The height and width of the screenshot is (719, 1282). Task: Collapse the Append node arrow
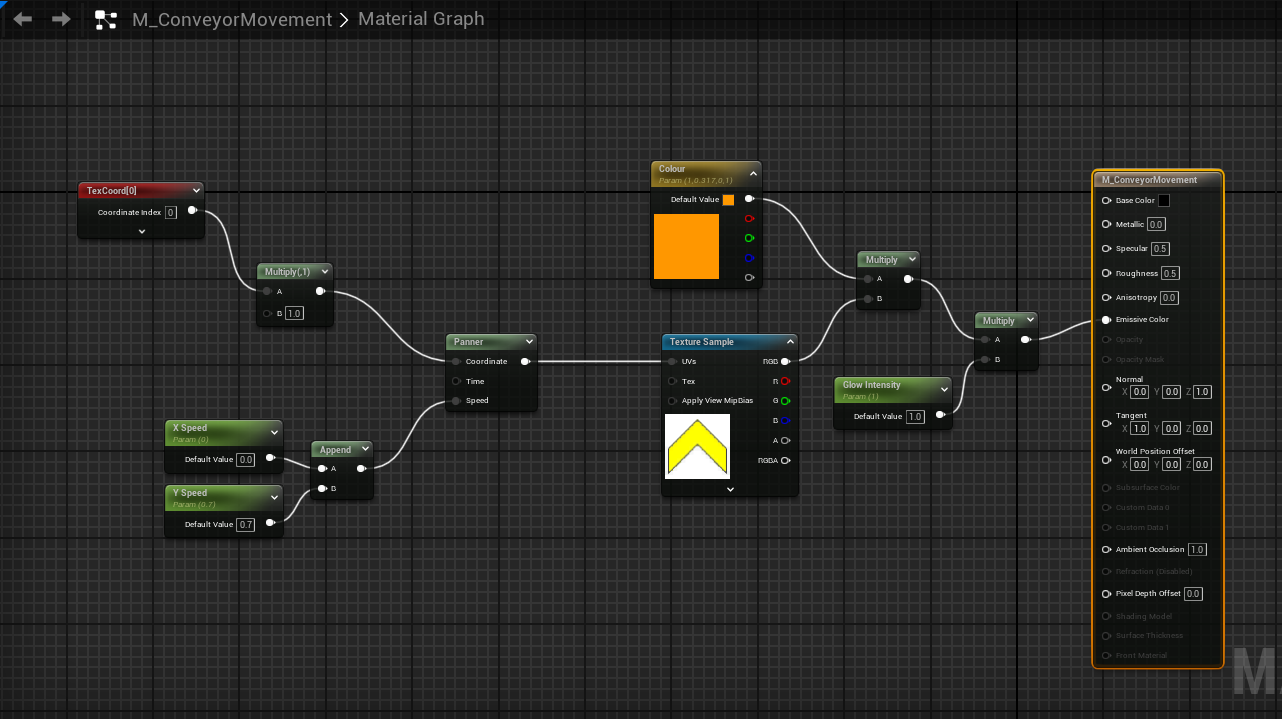(364, 450)
